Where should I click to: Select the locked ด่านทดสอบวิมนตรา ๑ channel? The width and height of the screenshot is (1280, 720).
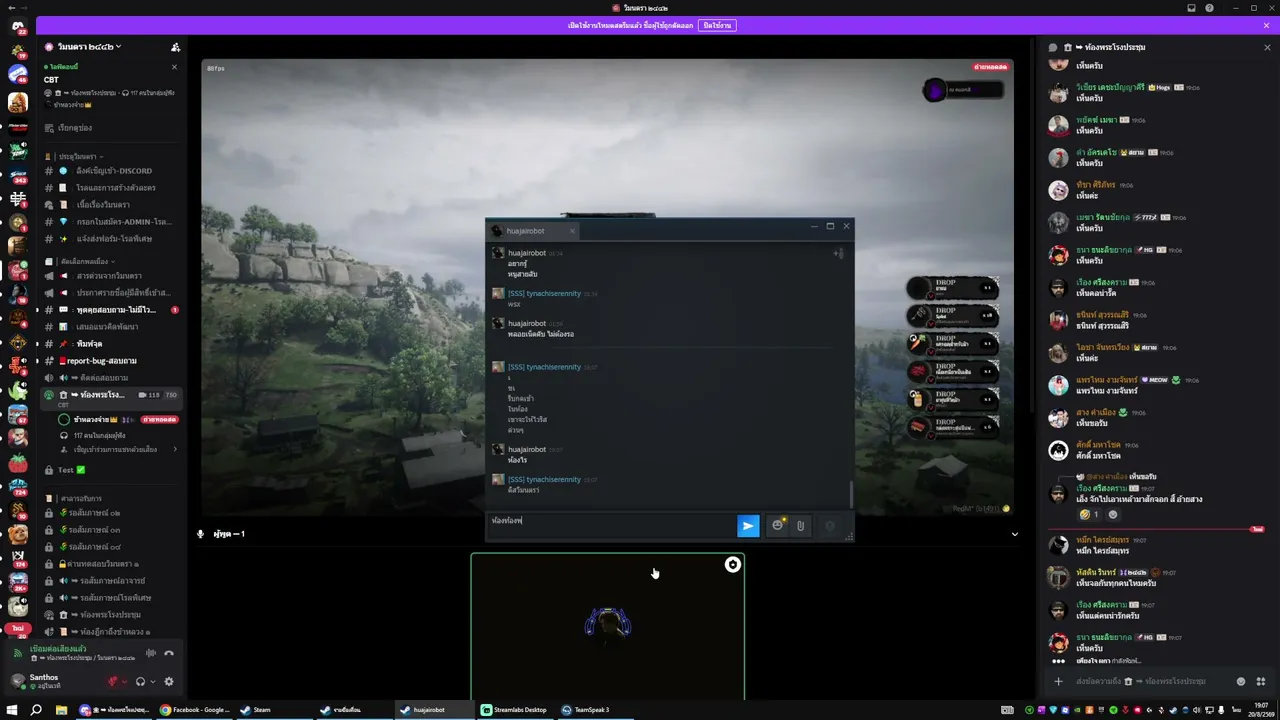click(x=112, y=564)
